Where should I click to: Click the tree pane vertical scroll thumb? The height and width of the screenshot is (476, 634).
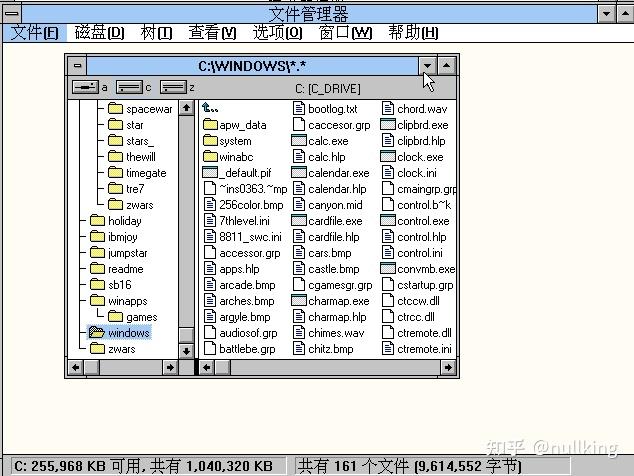(x=186, y=335)
